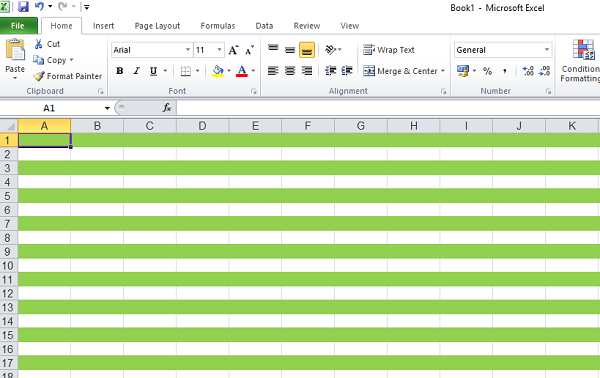Open Clipboard dialog launcher

coord(101,91)
